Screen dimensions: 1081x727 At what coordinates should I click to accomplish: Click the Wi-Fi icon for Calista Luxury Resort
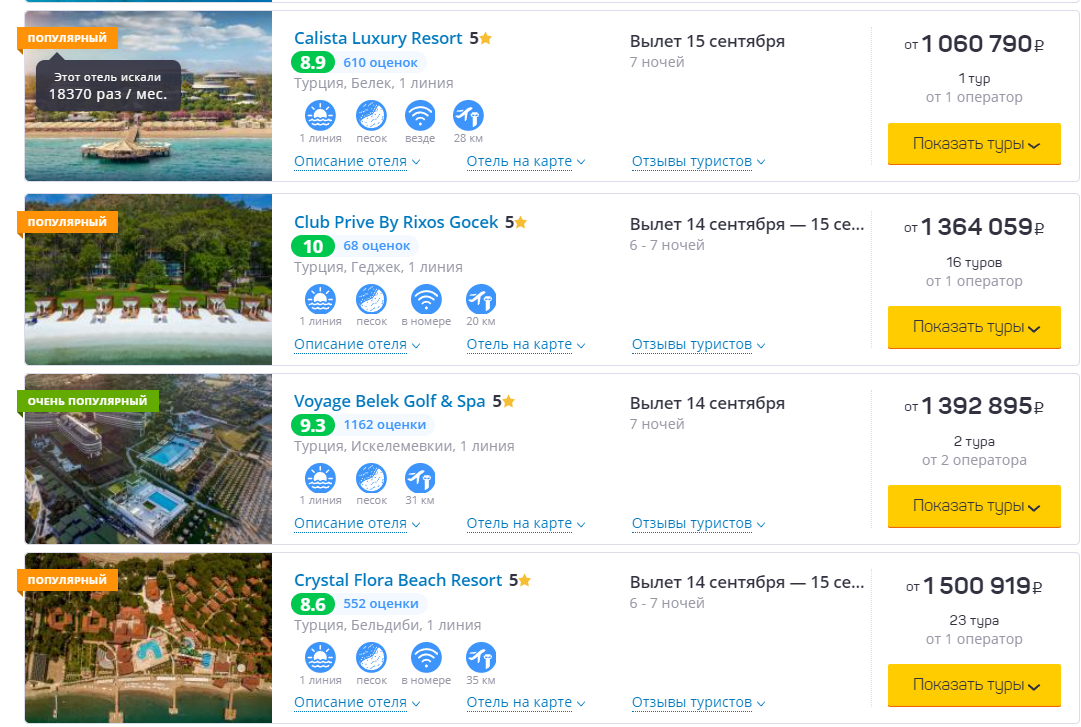tap(420, 117)
